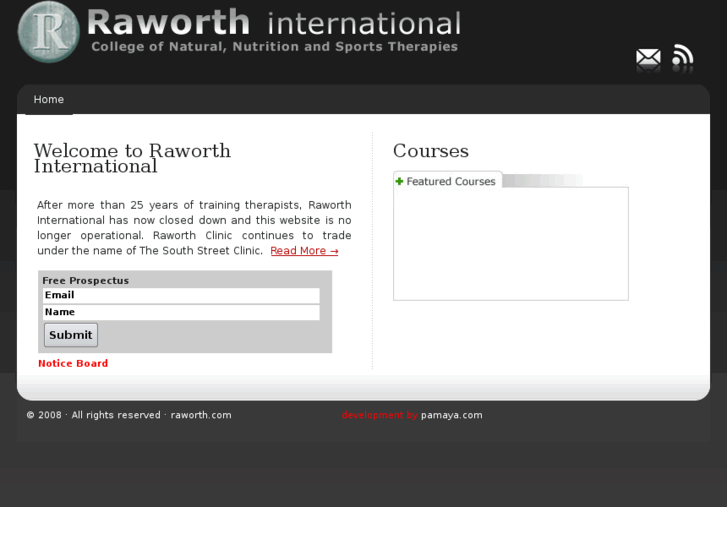Follow the Read More link

pyautogui.click(x=304, y=250)
